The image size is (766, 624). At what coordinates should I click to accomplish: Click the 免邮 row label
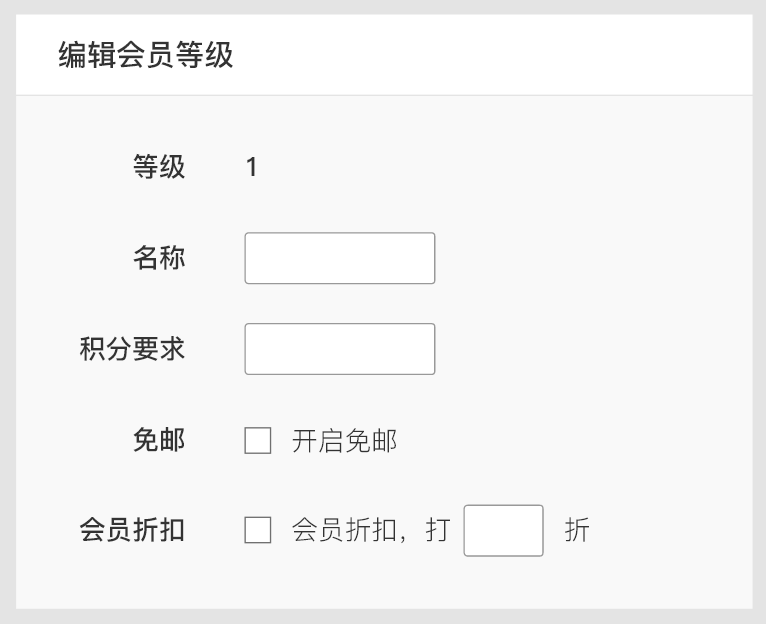[159, 440]
